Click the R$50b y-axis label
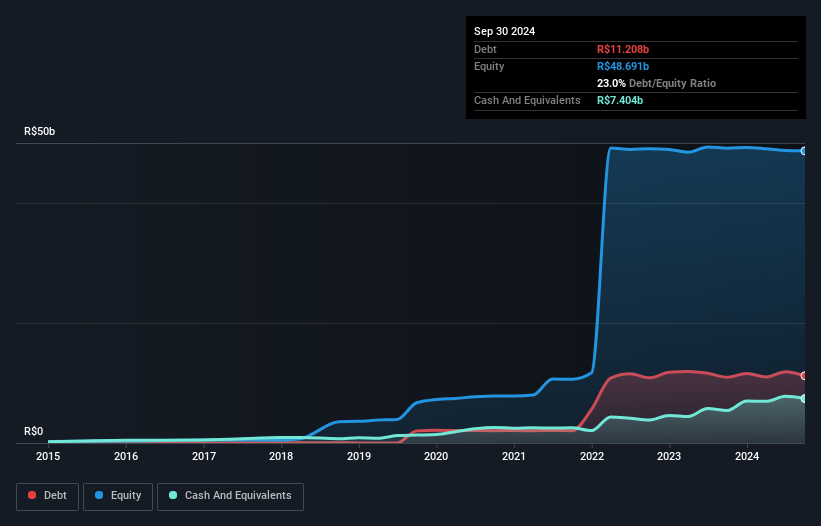 tap(39, 131)
